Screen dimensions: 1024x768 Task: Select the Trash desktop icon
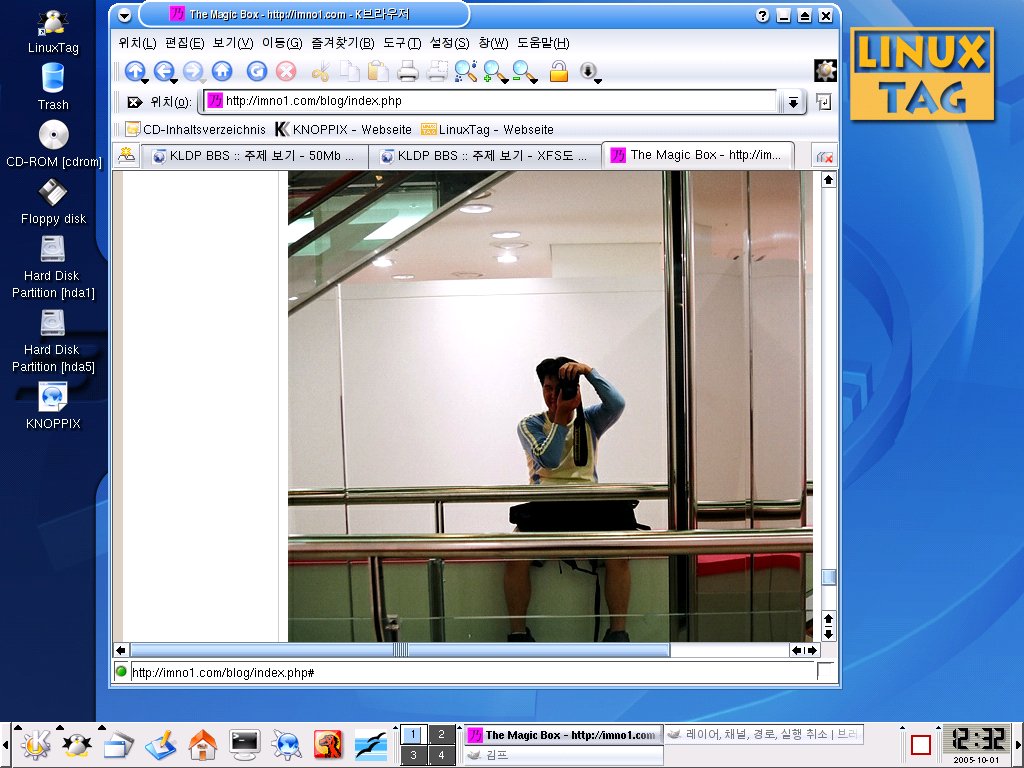pyautogui.click(x=53, y=86)
